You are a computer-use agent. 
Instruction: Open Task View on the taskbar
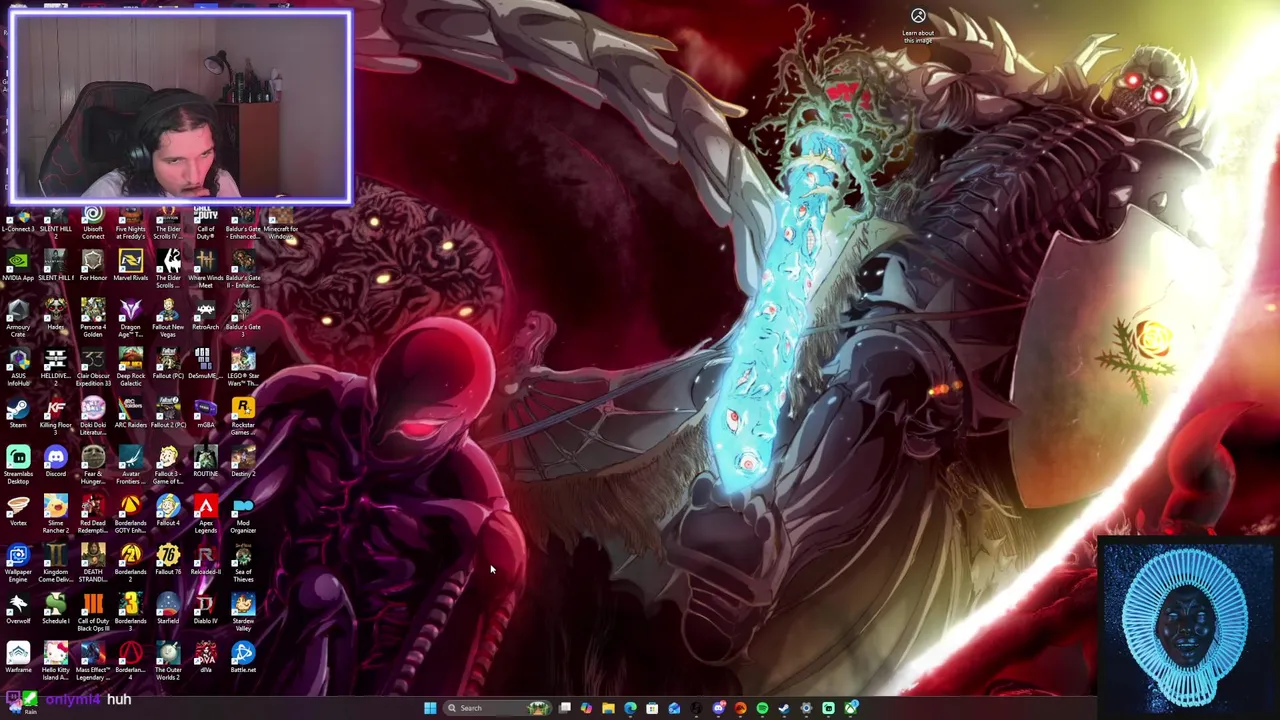pyautogui.click(x=565, y=708)
